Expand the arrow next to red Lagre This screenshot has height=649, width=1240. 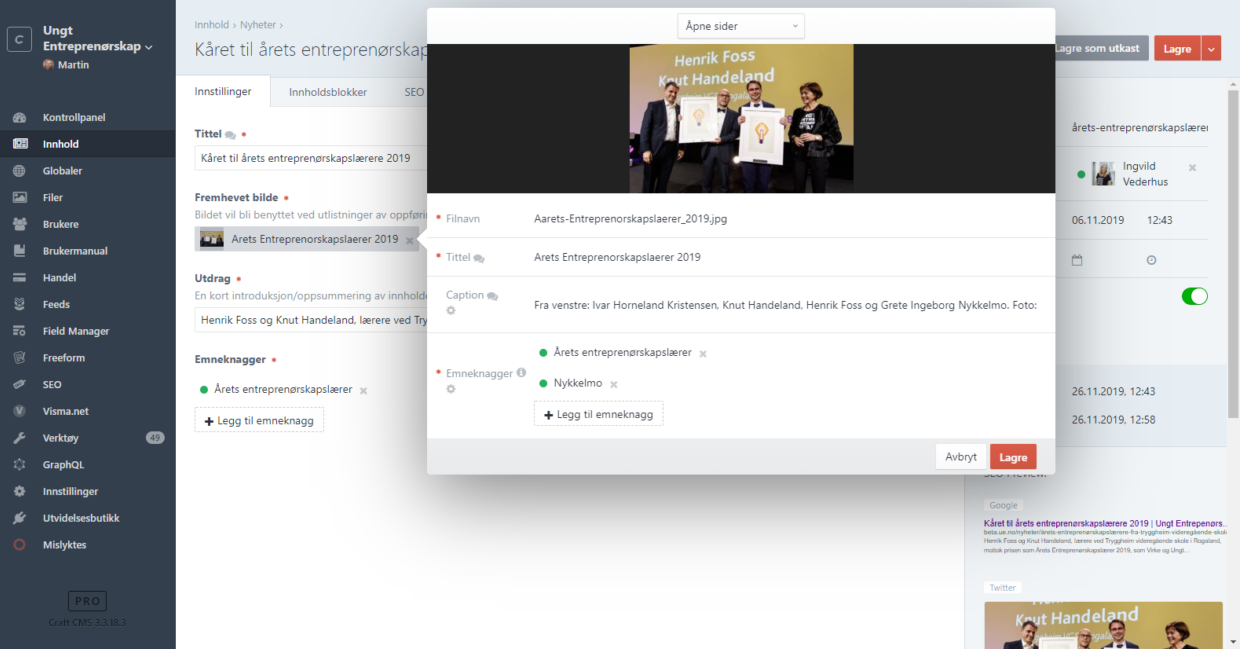tap(1211, 48)
